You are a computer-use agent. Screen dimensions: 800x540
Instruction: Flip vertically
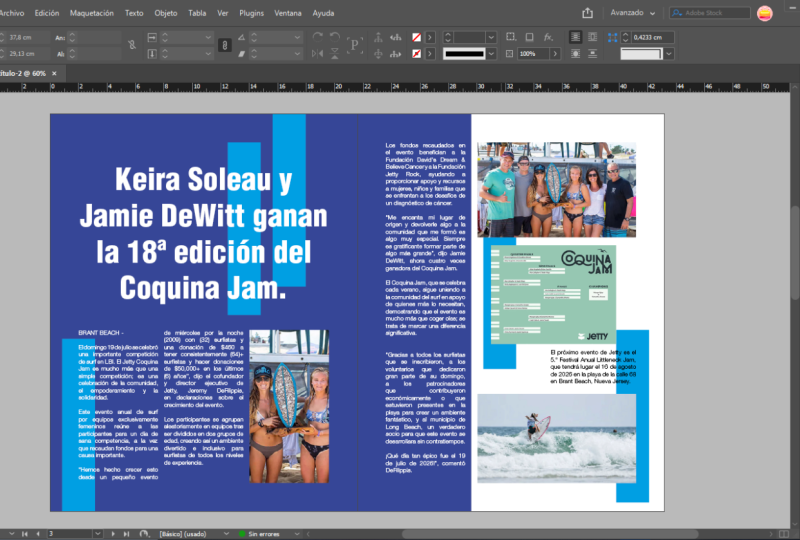[x=335, y=54]
